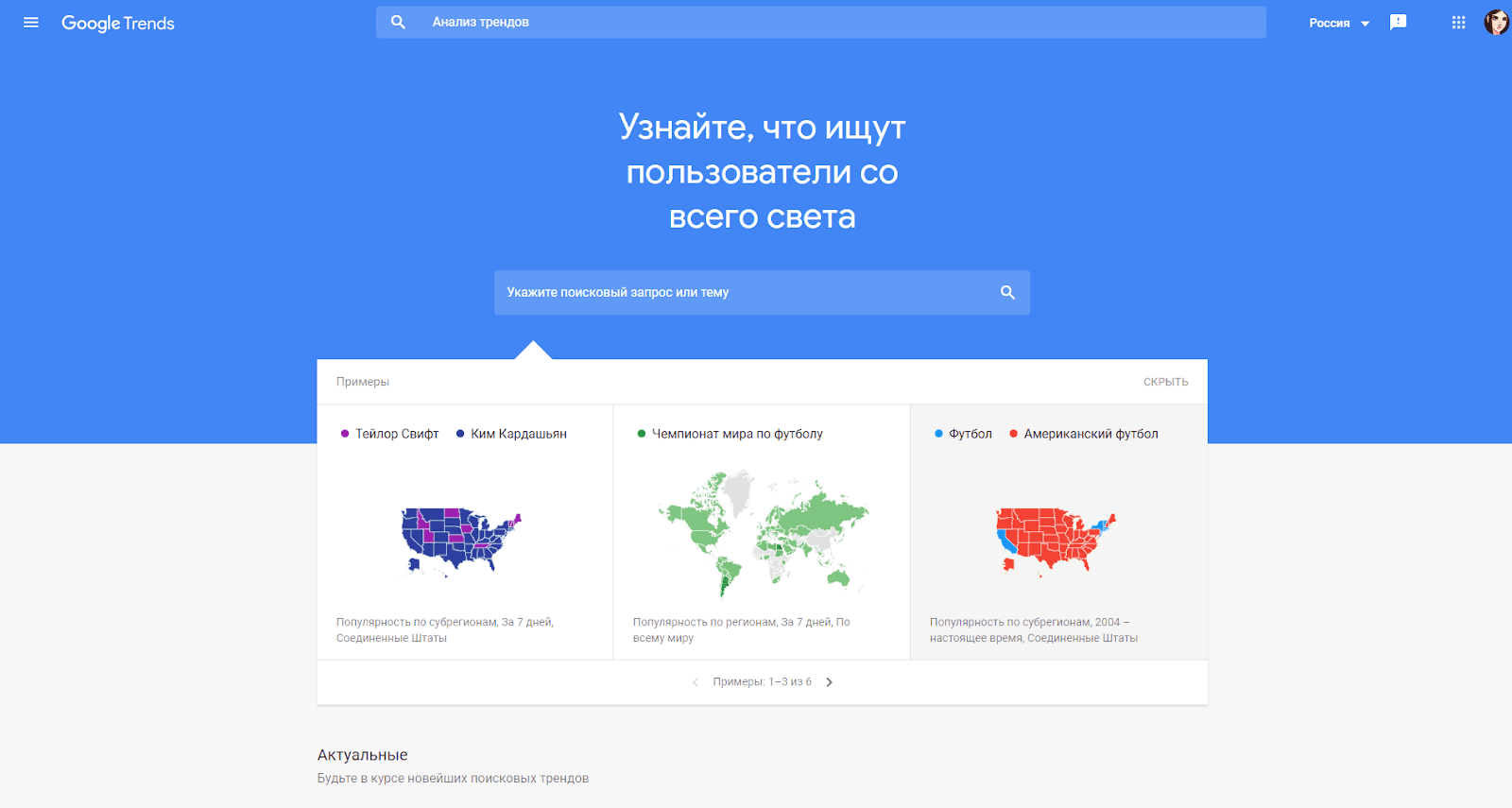Open the world map football championship example
This screenshot has width=1512, height=808.
point(762,534)
